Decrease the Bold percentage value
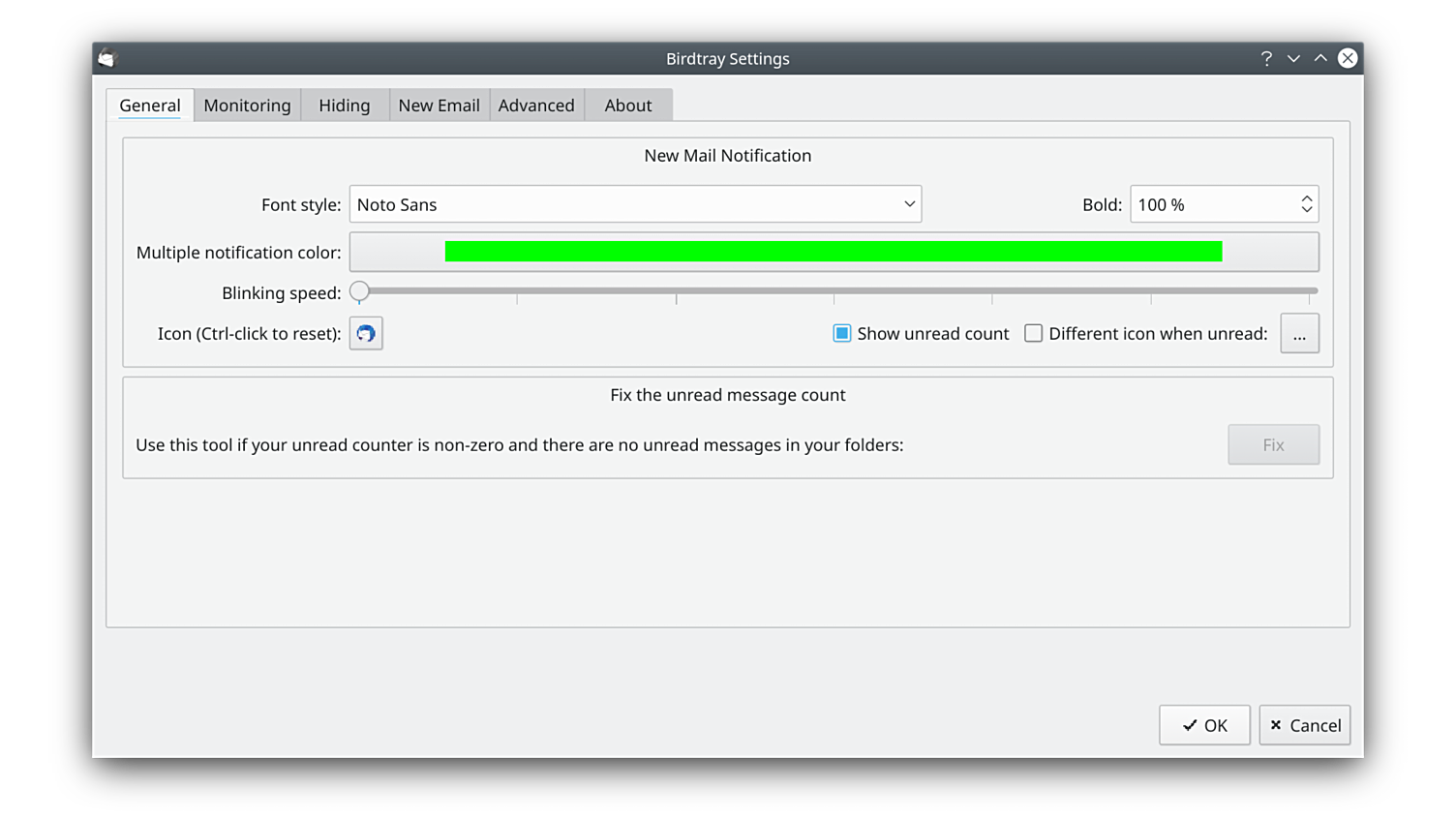This screenshot has width=1456, height=819. click(x=1307, y=210)
